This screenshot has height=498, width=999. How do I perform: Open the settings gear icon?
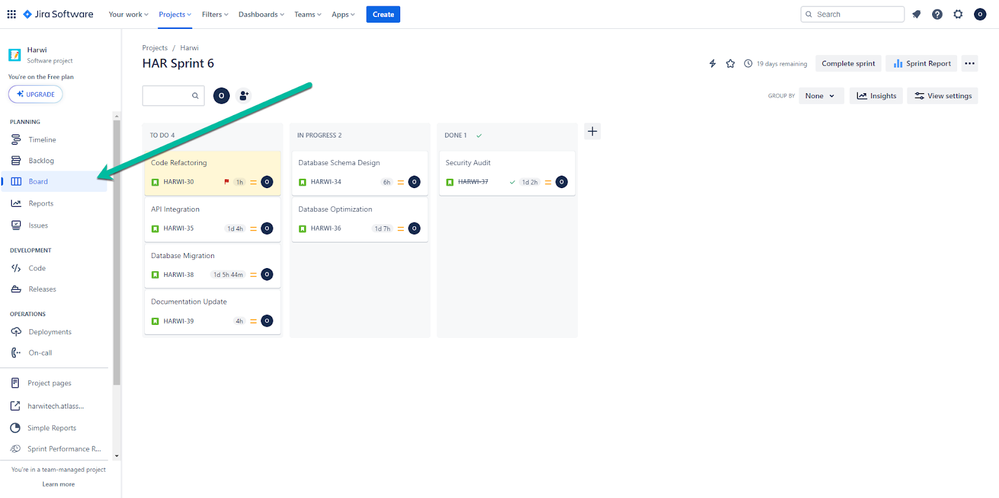coord(958,14)
